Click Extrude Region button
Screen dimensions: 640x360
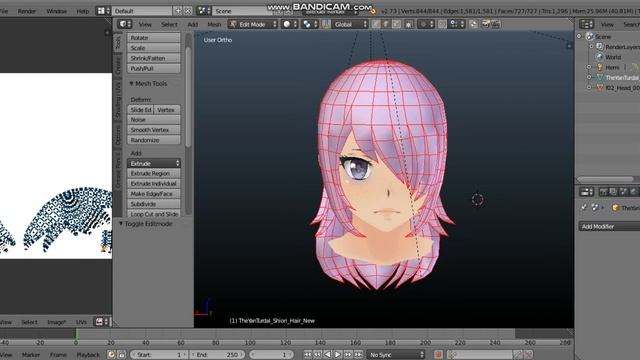point(154,173)
